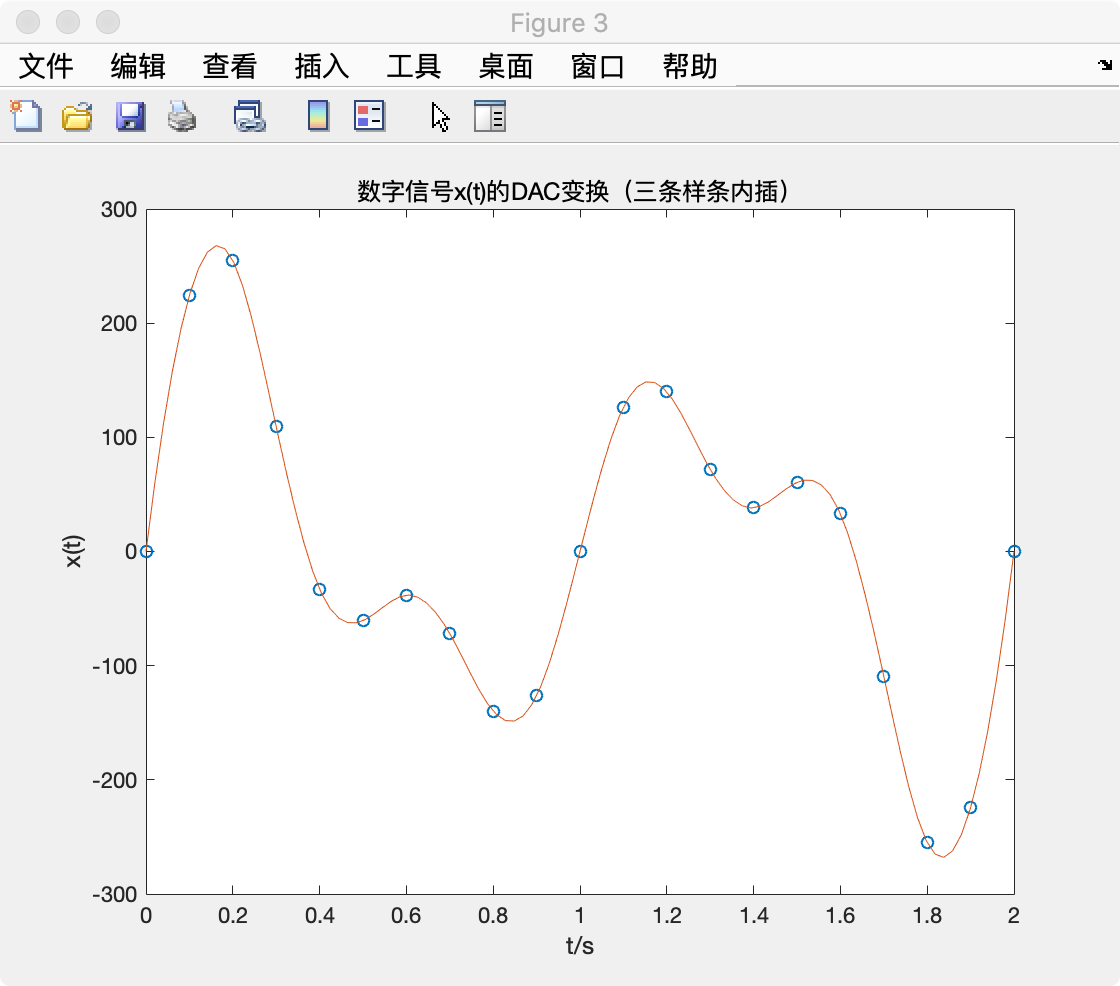The image size is (1120, 986).
Task: Open file using the folder icon
Action: coord(77,116)
